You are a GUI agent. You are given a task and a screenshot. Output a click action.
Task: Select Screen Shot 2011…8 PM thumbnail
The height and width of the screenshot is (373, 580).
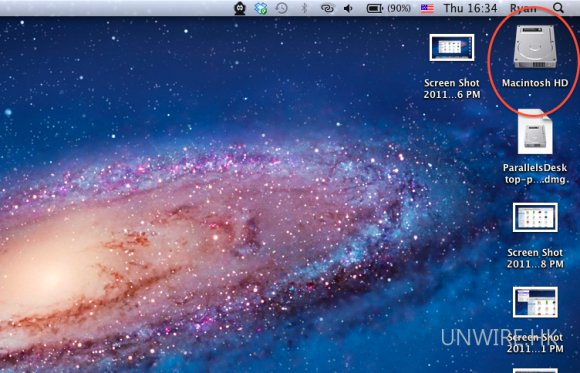(x=535, y=218)
